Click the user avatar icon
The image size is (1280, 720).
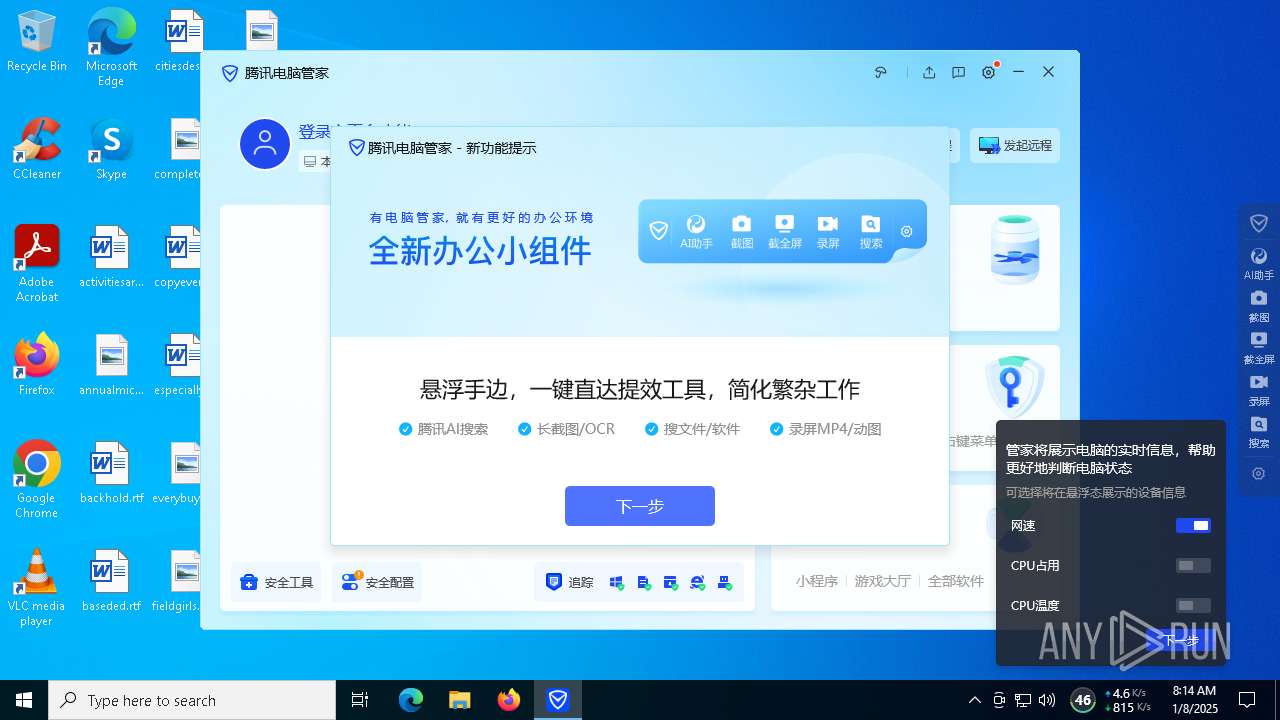click(x=265, y=144)
